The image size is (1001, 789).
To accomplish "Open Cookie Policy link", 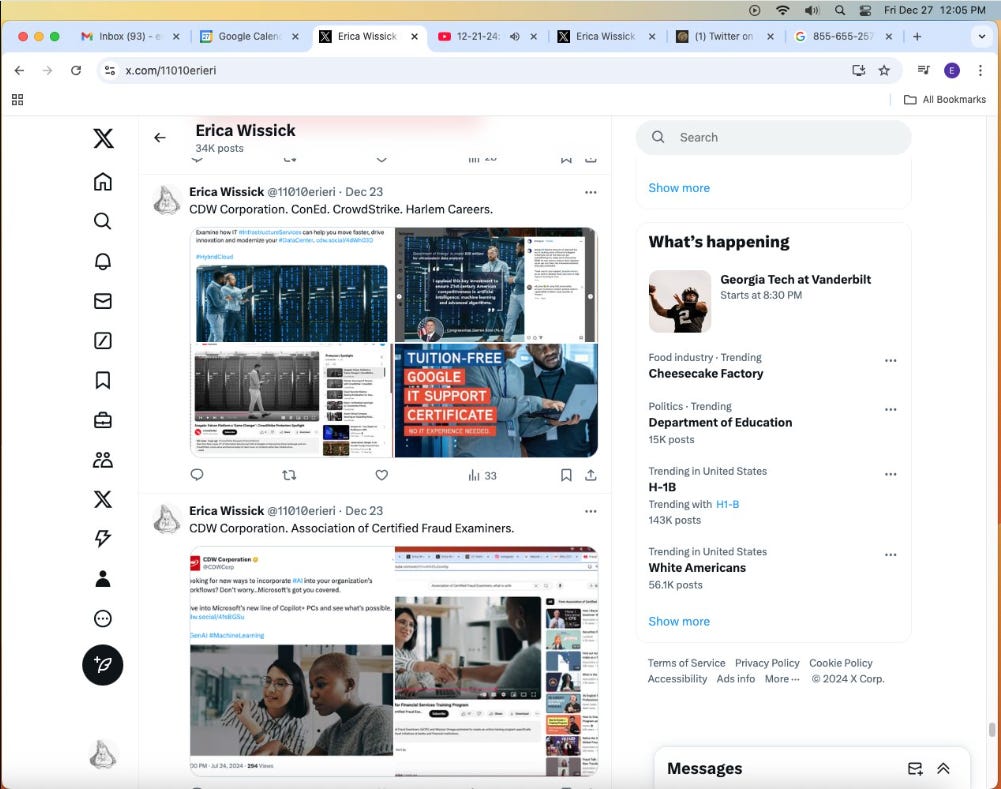I will tap(841, 663).
